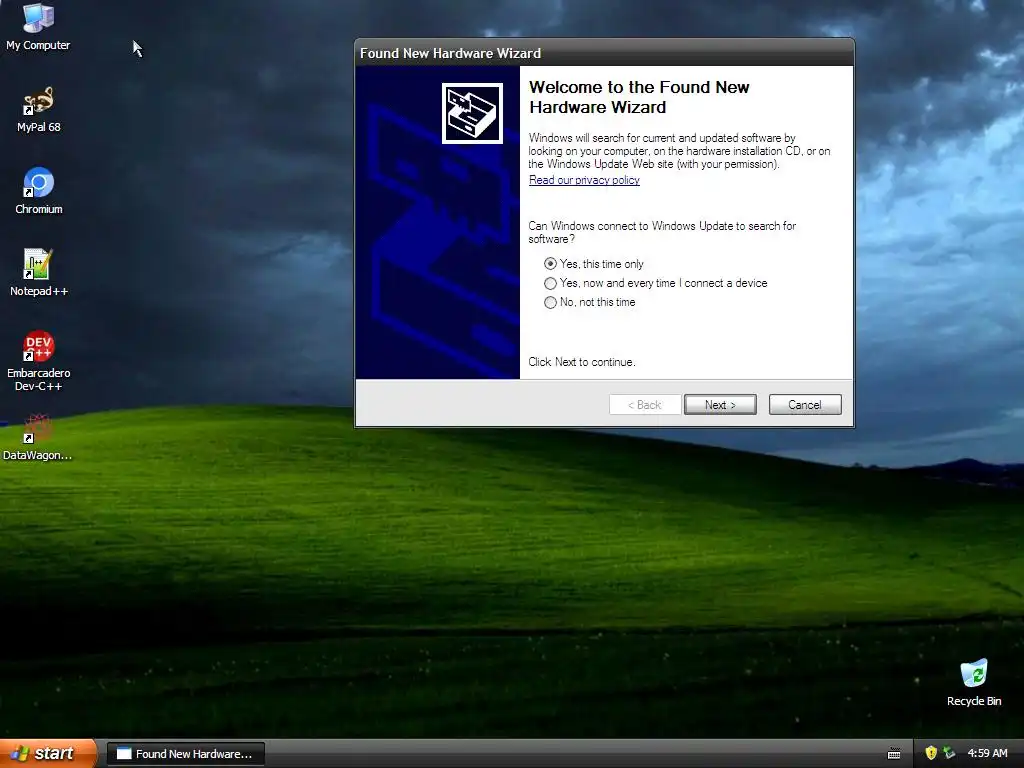Click the hardware wizard picture icon

click(x=472, y=113)
